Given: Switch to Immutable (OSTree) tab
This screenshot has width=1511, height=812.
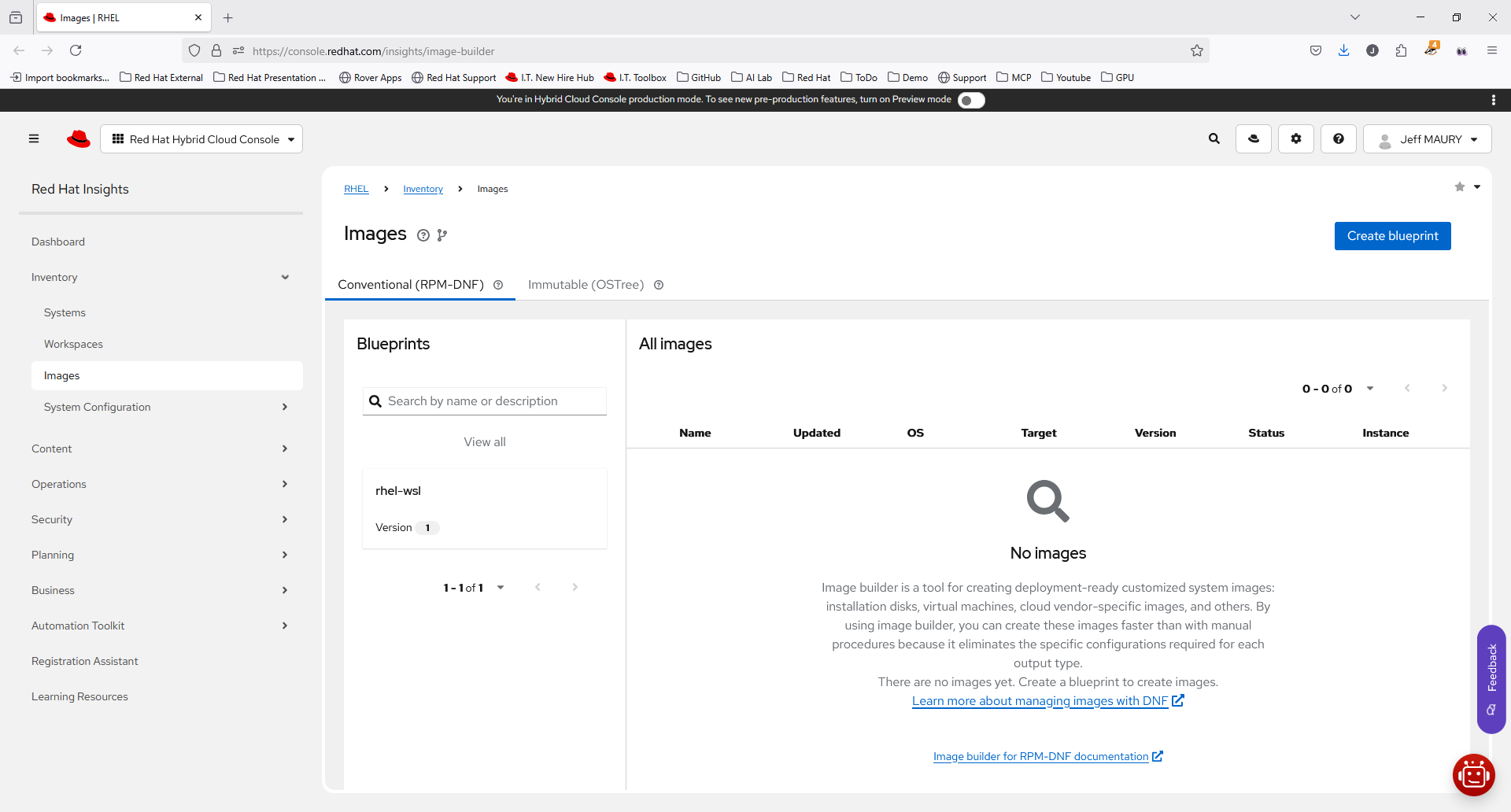Looking at the screenshot, I should (586, 285).
